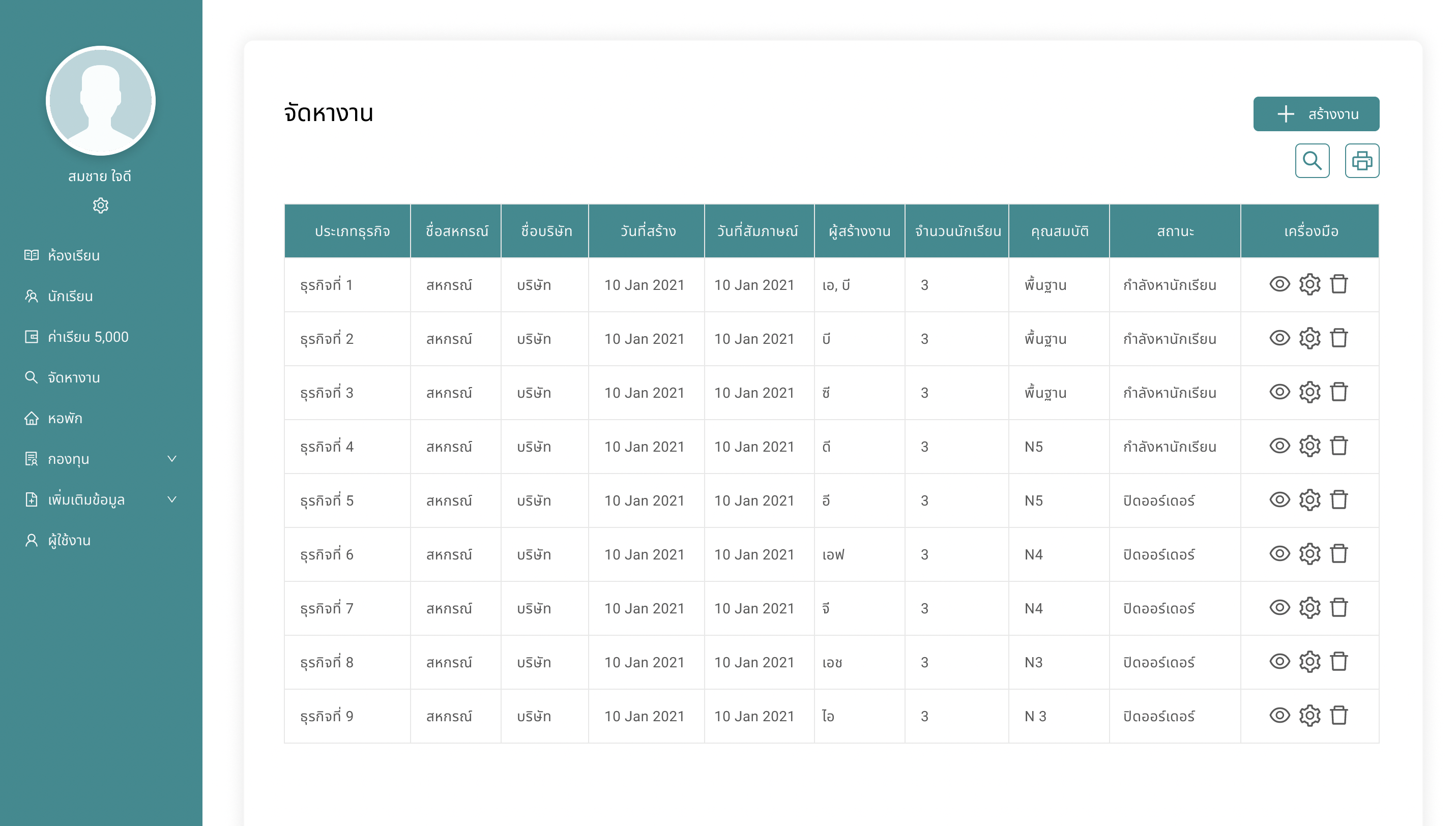Delete ธุรกิจที่ 9 with trash icon
This screenshot has height=826, width=1456.
(x=1339, y=715)
